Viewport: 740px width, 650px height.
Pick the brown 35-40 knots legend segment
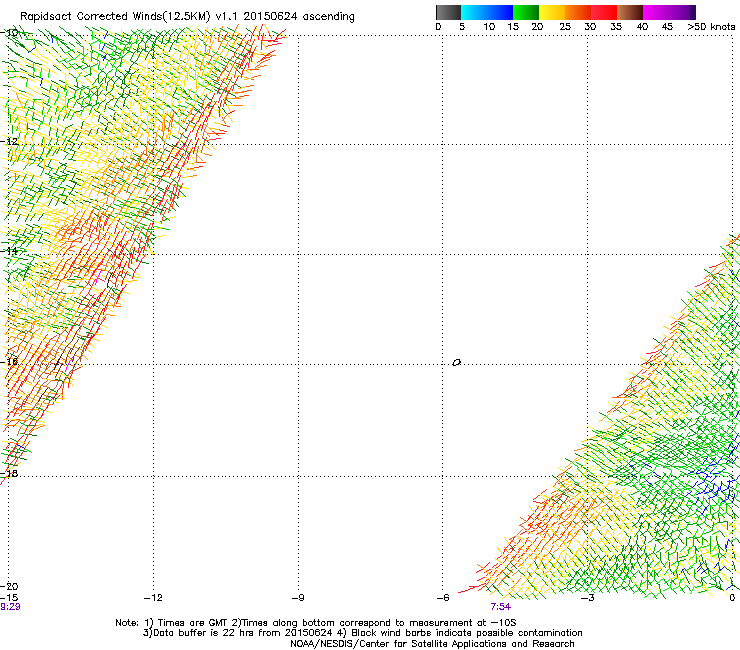click(x=630, y=12)
